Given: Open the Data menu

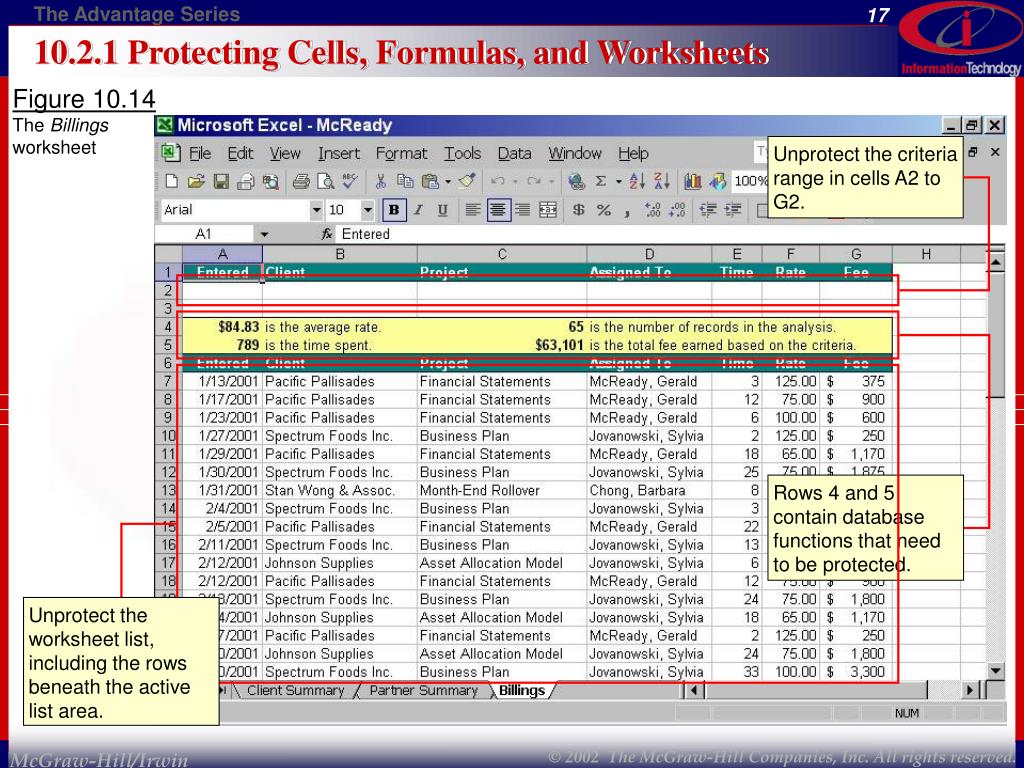Looking at the screenshot, I should [x=514, y=153].
